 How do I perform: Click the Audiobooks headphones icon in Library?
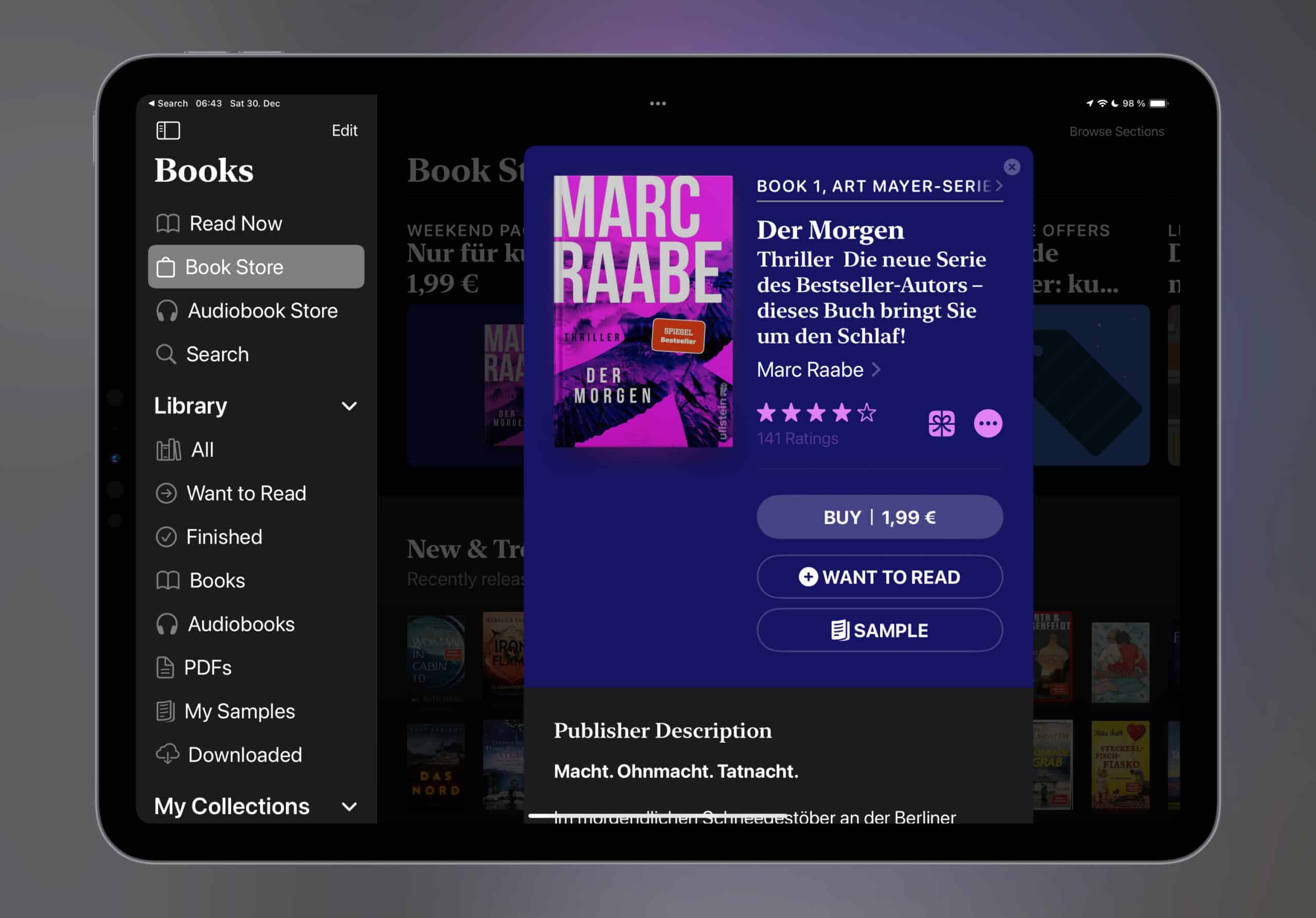point(167,624)
